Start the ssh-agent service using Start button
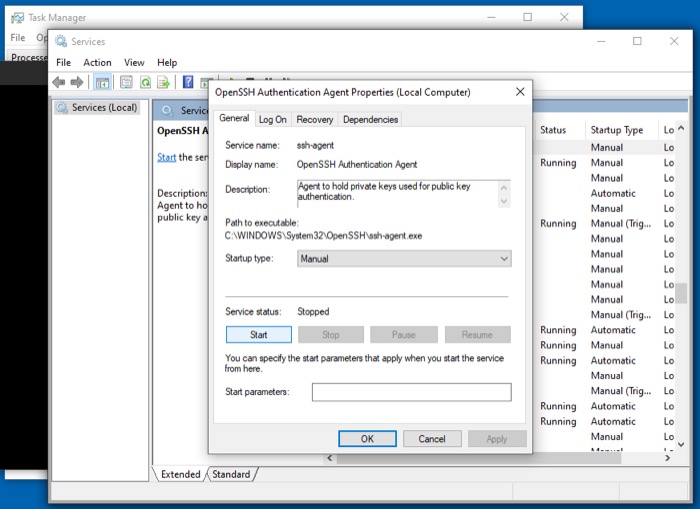700x509 pixels. pos(258,335)
